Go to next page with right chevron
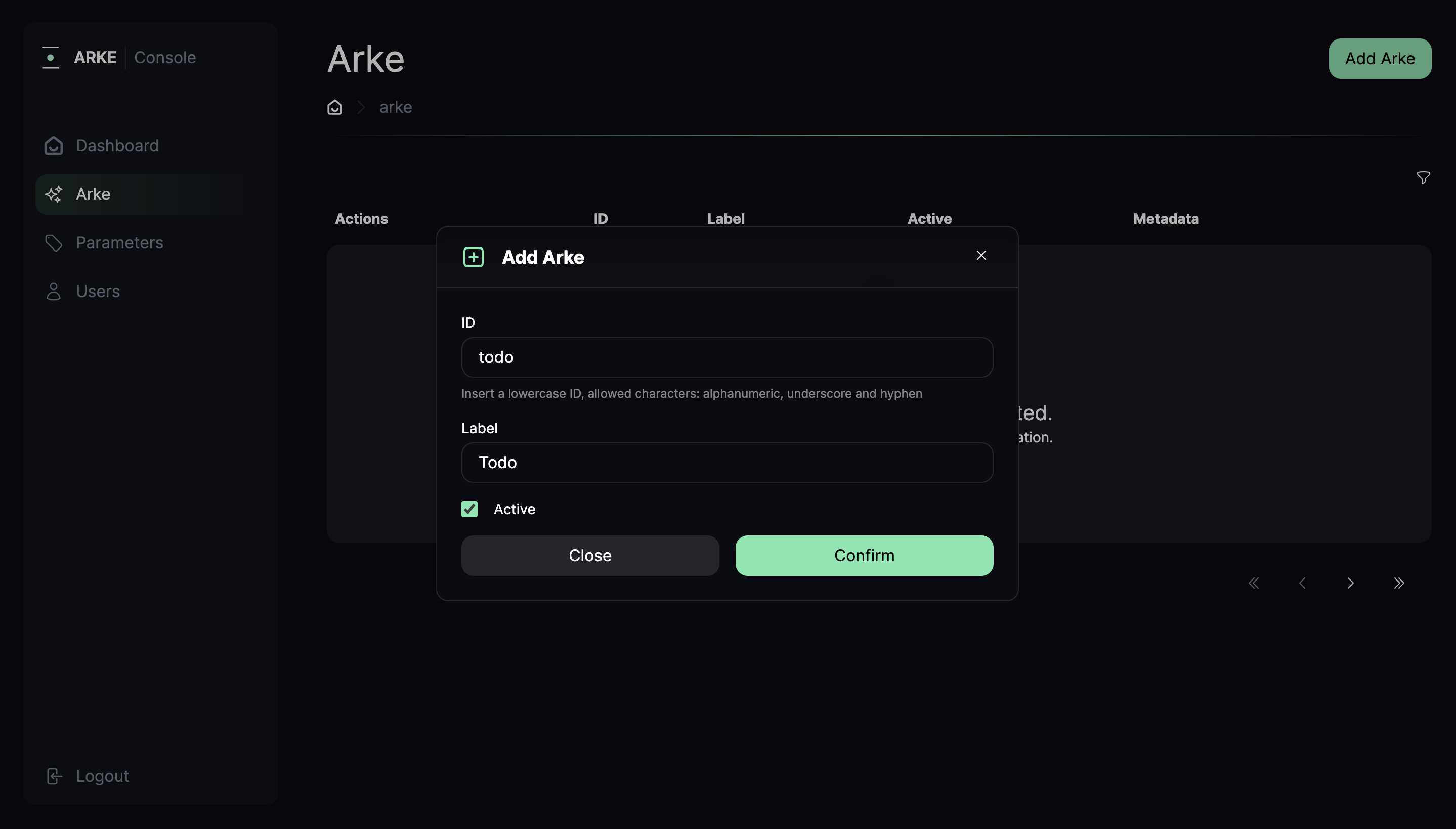The height and width of the screenshot is (829, 1456). tap(1350, 583)
